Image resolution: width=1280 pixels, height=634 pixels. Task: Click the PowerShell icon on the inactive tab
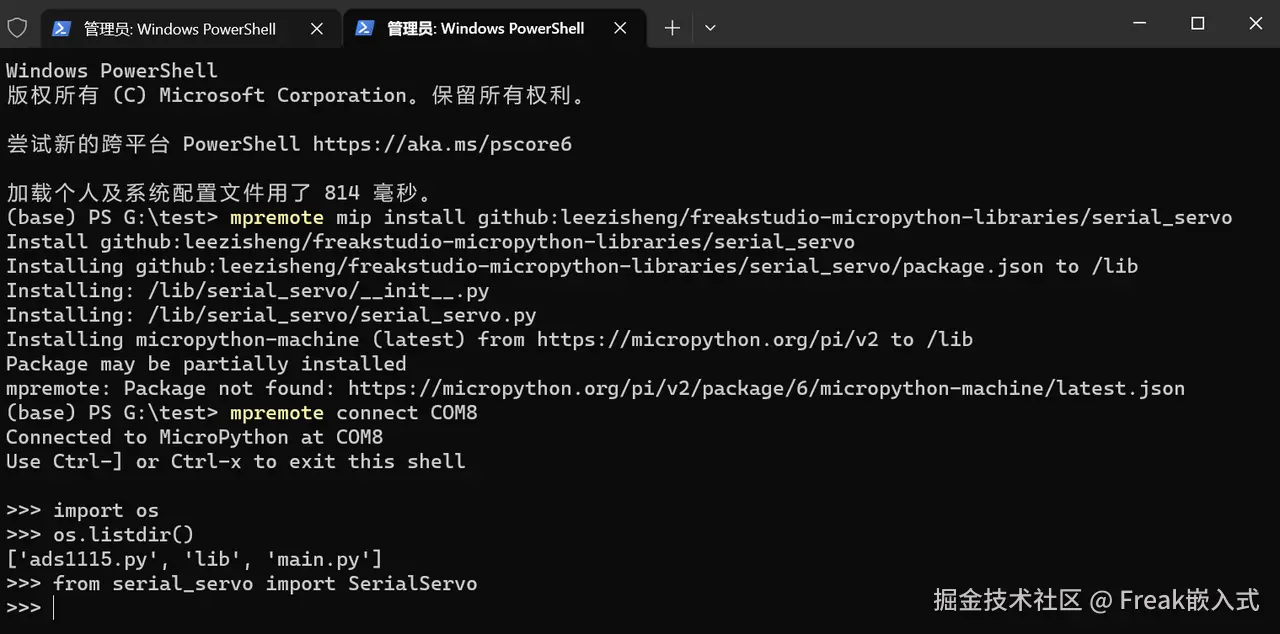point(61,29)
